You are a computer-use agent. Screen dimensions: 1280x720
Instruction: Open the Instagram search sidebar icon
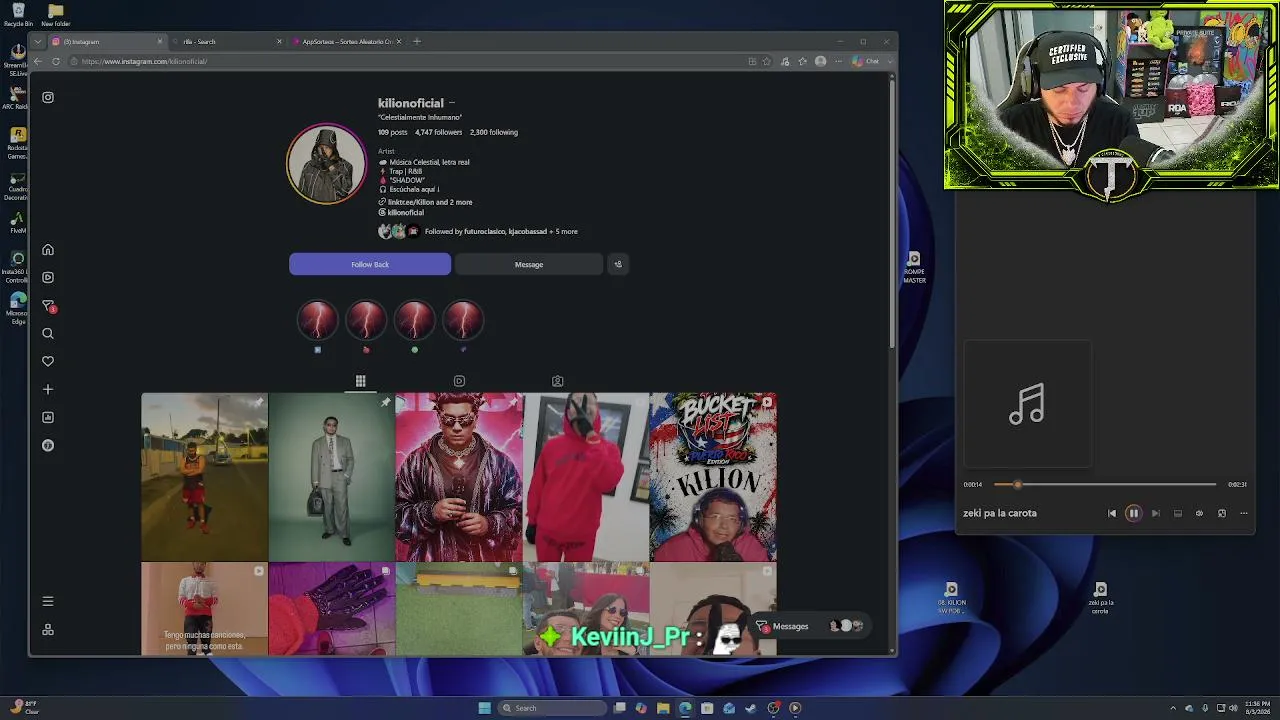(48, 334)
